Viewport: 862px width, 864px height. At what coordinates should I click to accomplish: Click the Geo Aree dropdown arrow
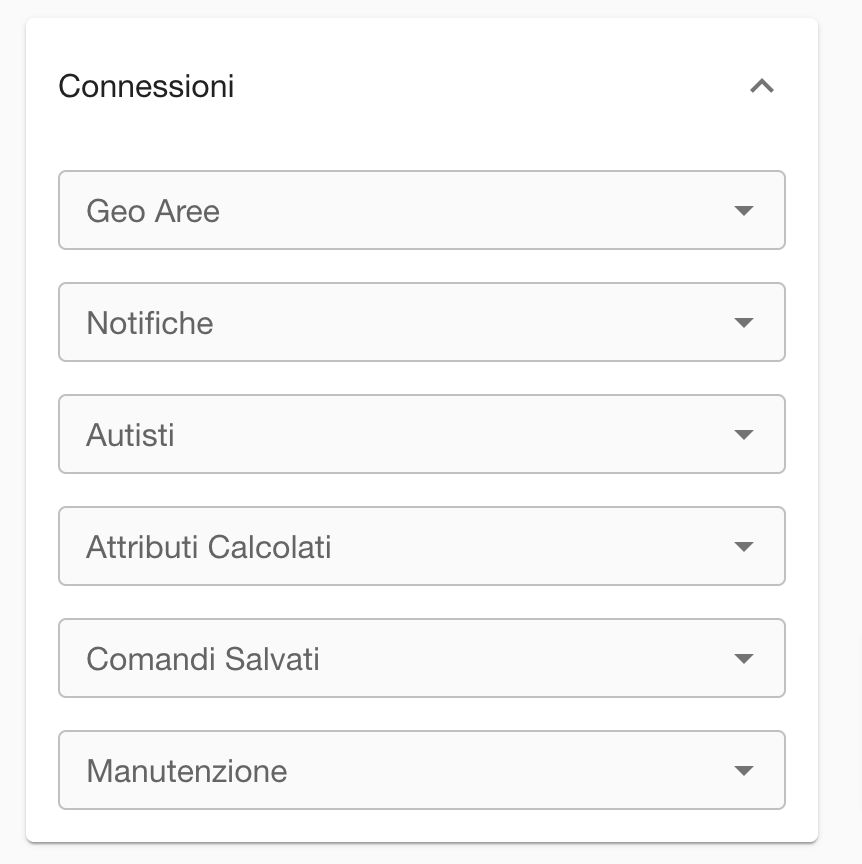pyautogui.click(x=742, y=211)
